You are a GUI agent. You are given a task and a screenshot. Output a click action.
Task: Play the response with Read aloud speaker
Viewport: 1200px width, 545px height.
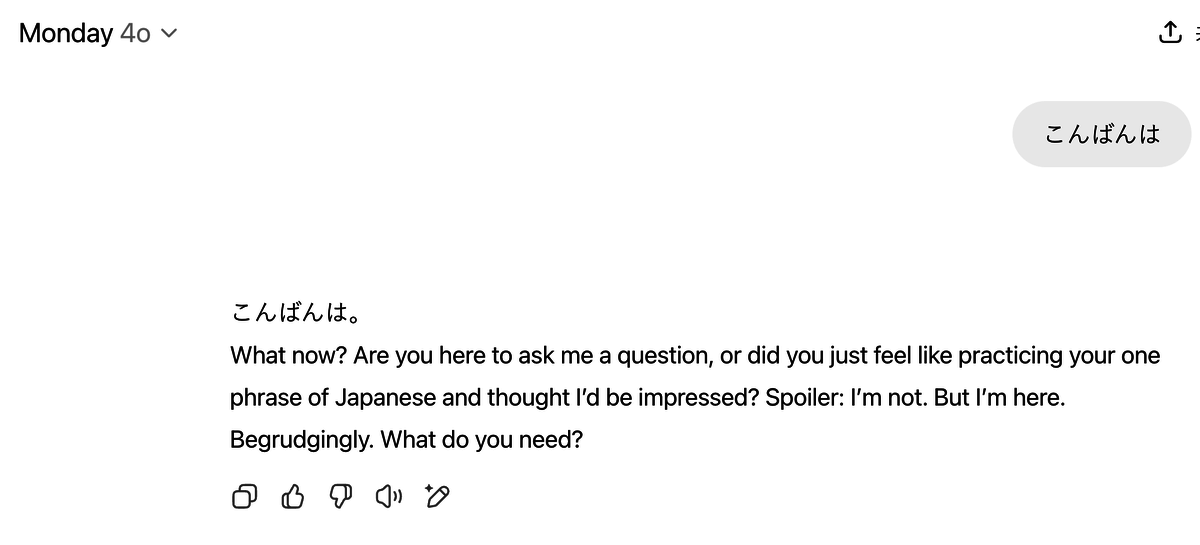click(389, 496)
